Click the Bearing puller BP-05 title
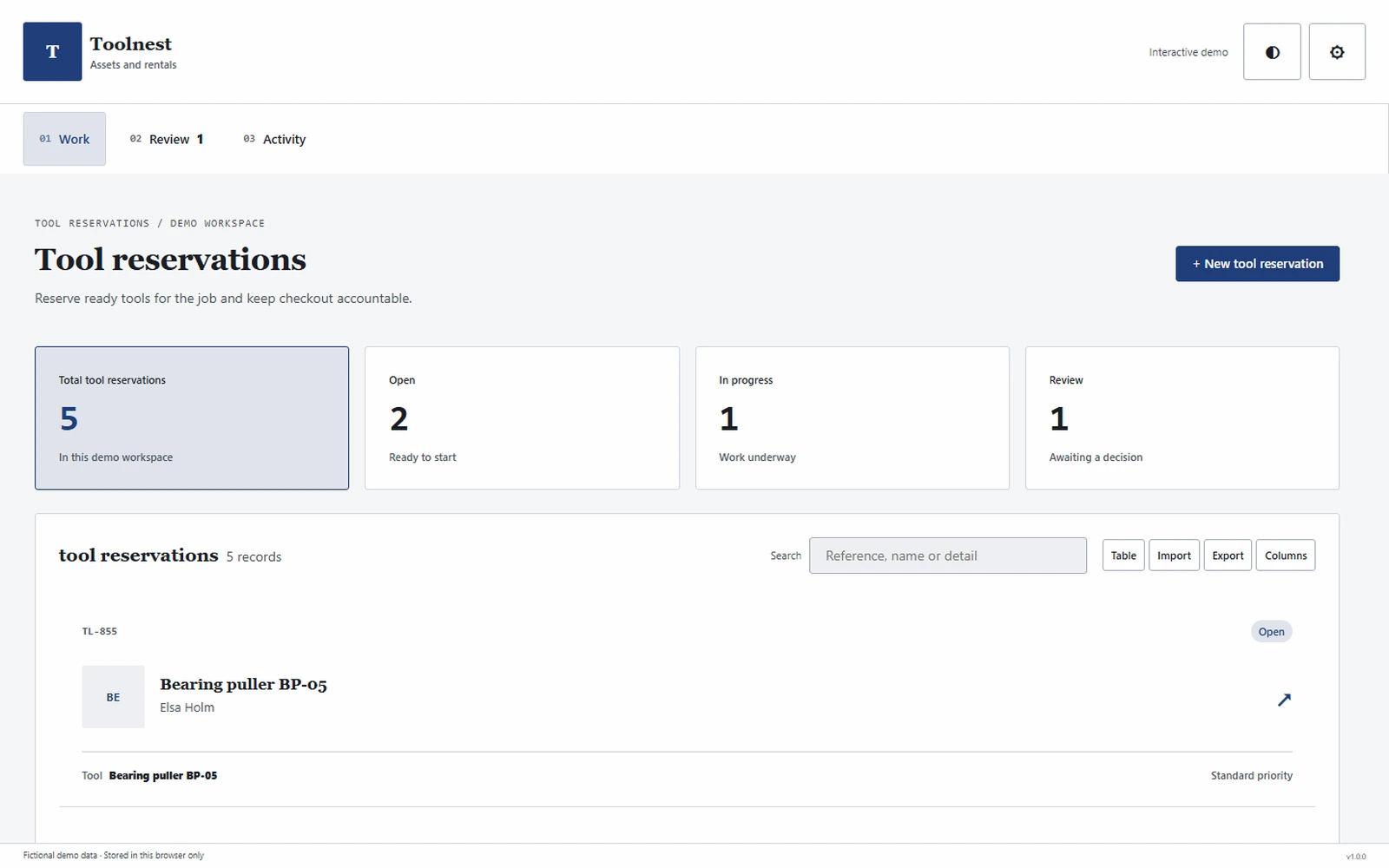1389x868 pixels. [243, 685]
